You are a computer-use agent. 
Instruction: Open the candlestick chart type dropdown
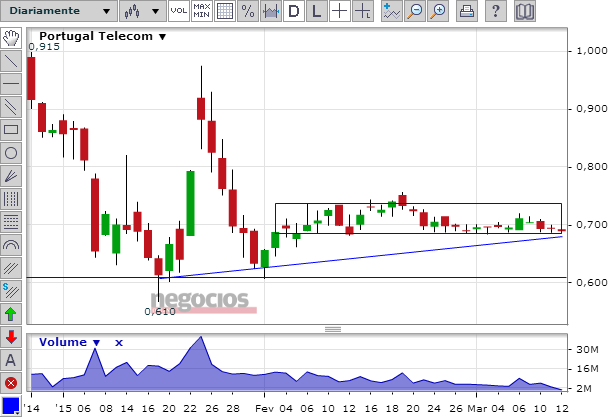[142, 11]
